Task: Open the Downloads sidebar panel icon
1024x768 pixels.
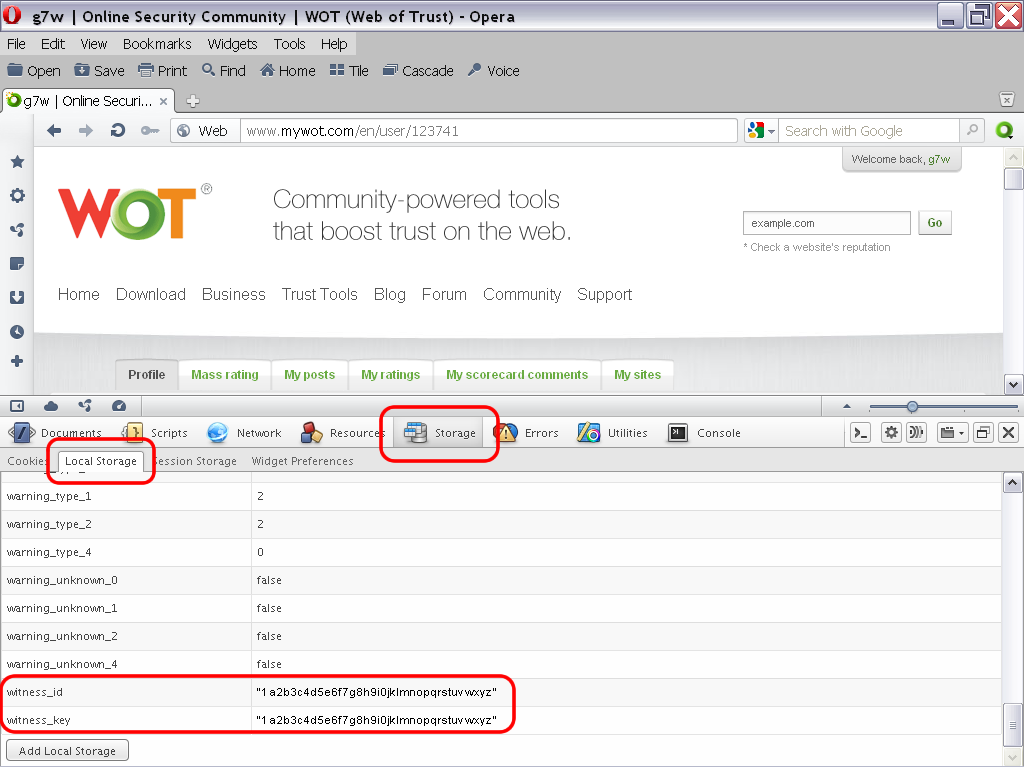Action: (18, 298)
